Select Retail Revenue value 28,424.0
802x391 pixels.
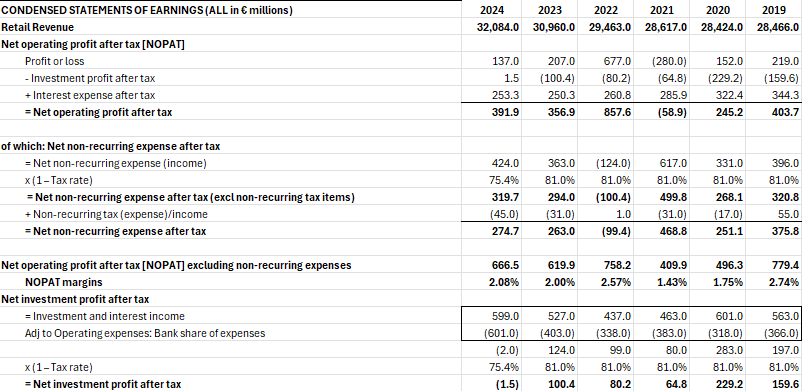(722, 27)
